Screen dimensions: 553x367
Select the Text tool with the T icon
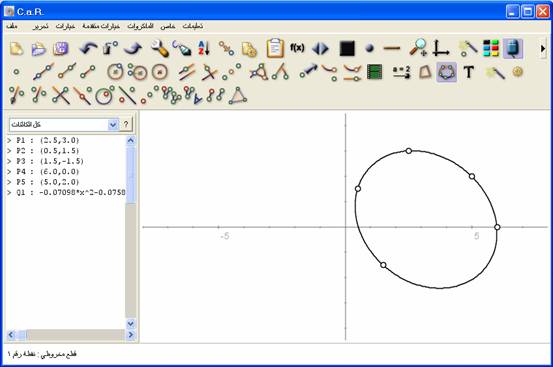click(468, 72)
